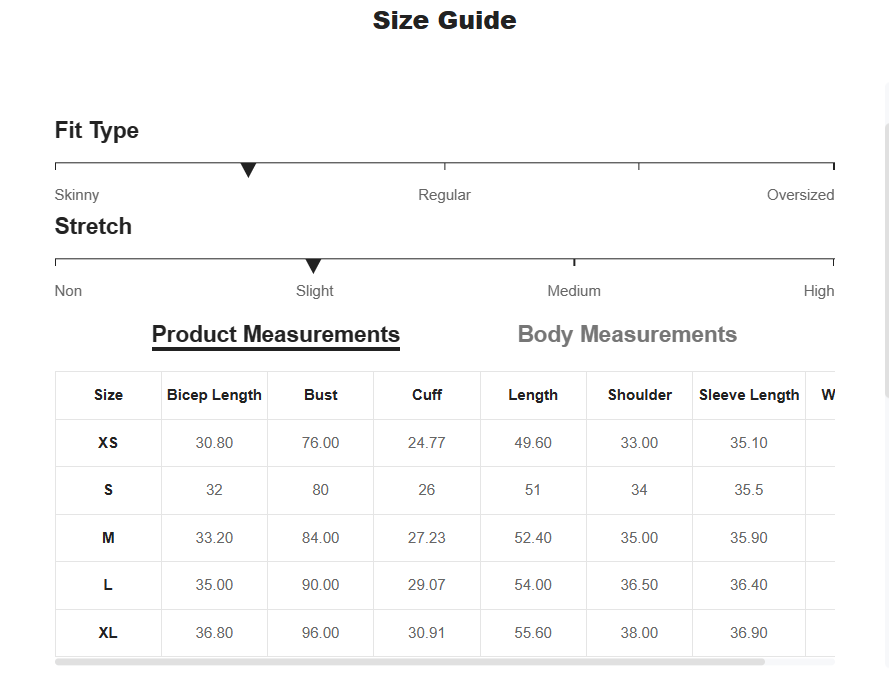Image resolution: width=889 pixels, height=696 pixels.
Task: Select the XL size row label
Action: 108,633
